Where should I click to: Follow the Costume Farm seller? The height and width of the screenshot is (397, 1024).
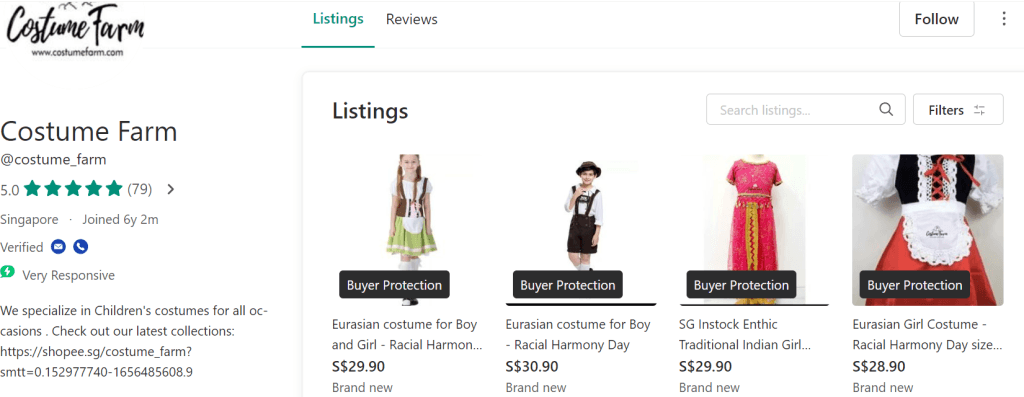point(936,19)
